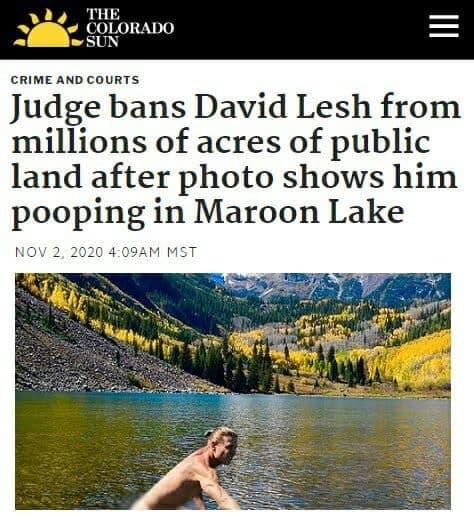
Task: Open the hamburger menu icon
Action: point(444,26)
